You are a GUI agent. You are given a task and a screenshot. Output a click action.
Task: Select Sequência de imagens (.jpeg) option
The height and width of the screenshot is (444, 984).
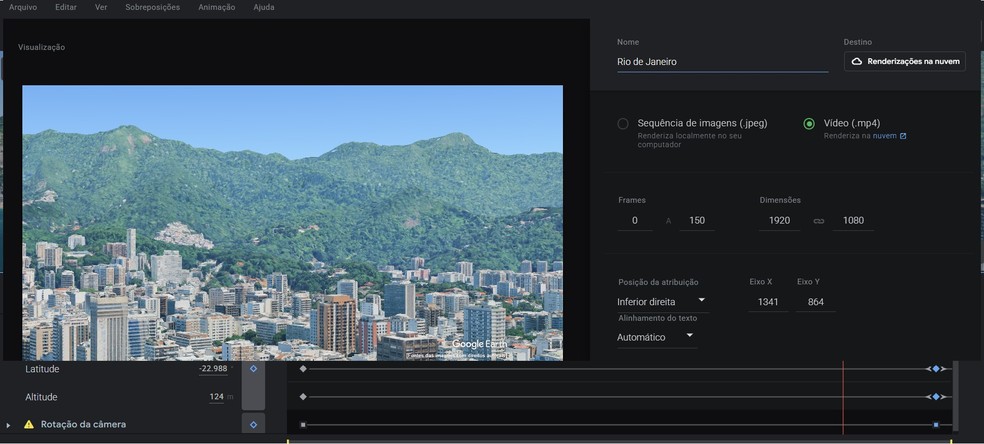(623, 124)
